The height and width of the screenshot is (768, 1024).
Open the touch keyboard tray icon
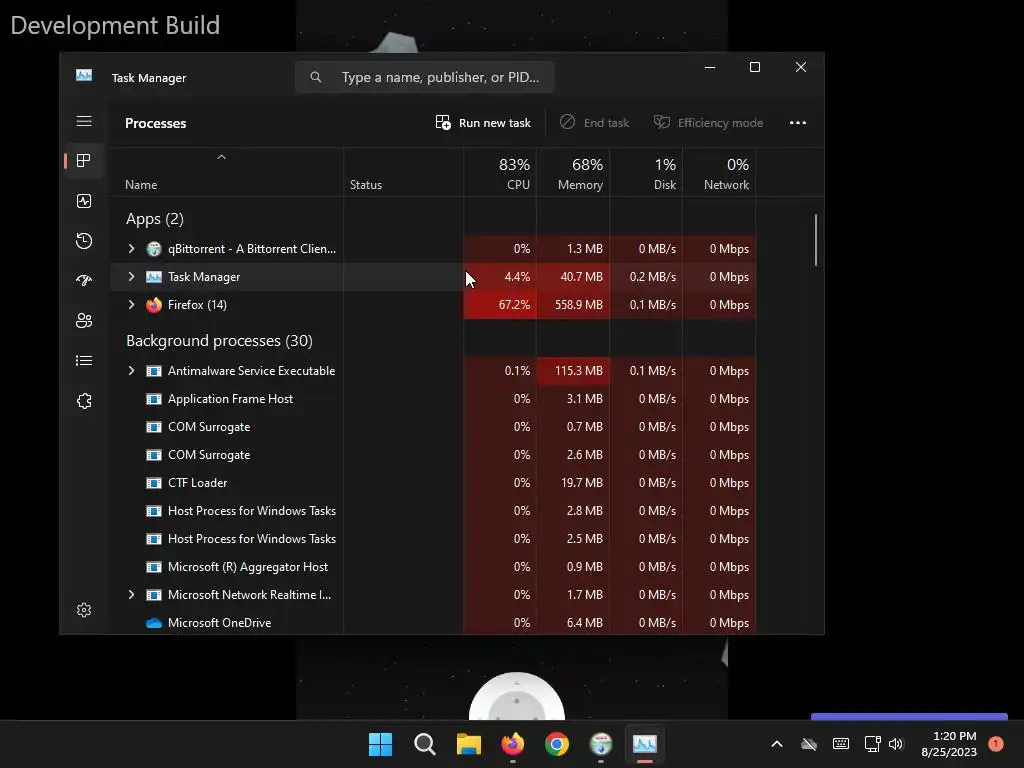point(841,744)
